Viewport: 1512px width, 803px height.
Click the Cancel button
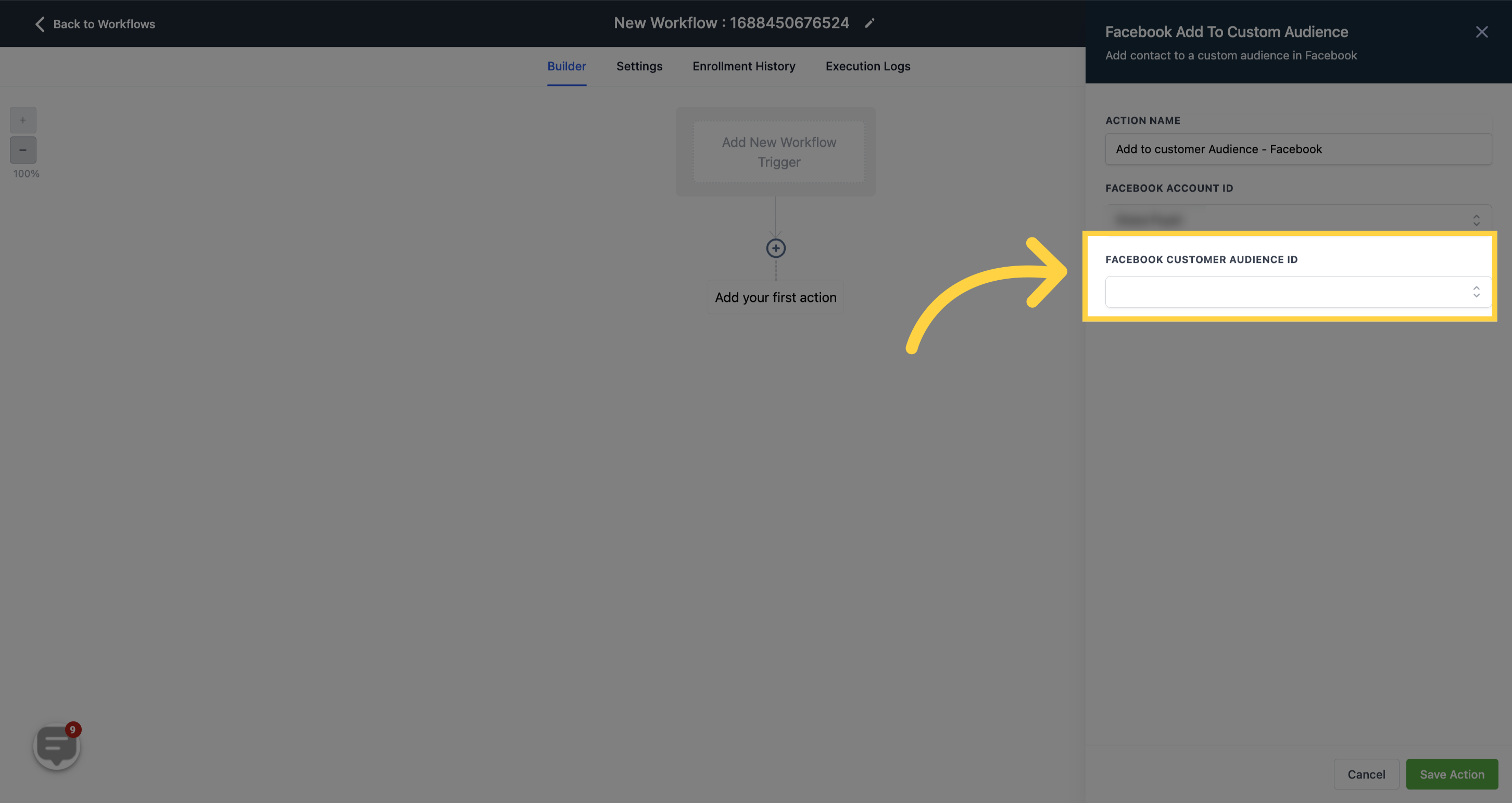[x=1366, y=774]
